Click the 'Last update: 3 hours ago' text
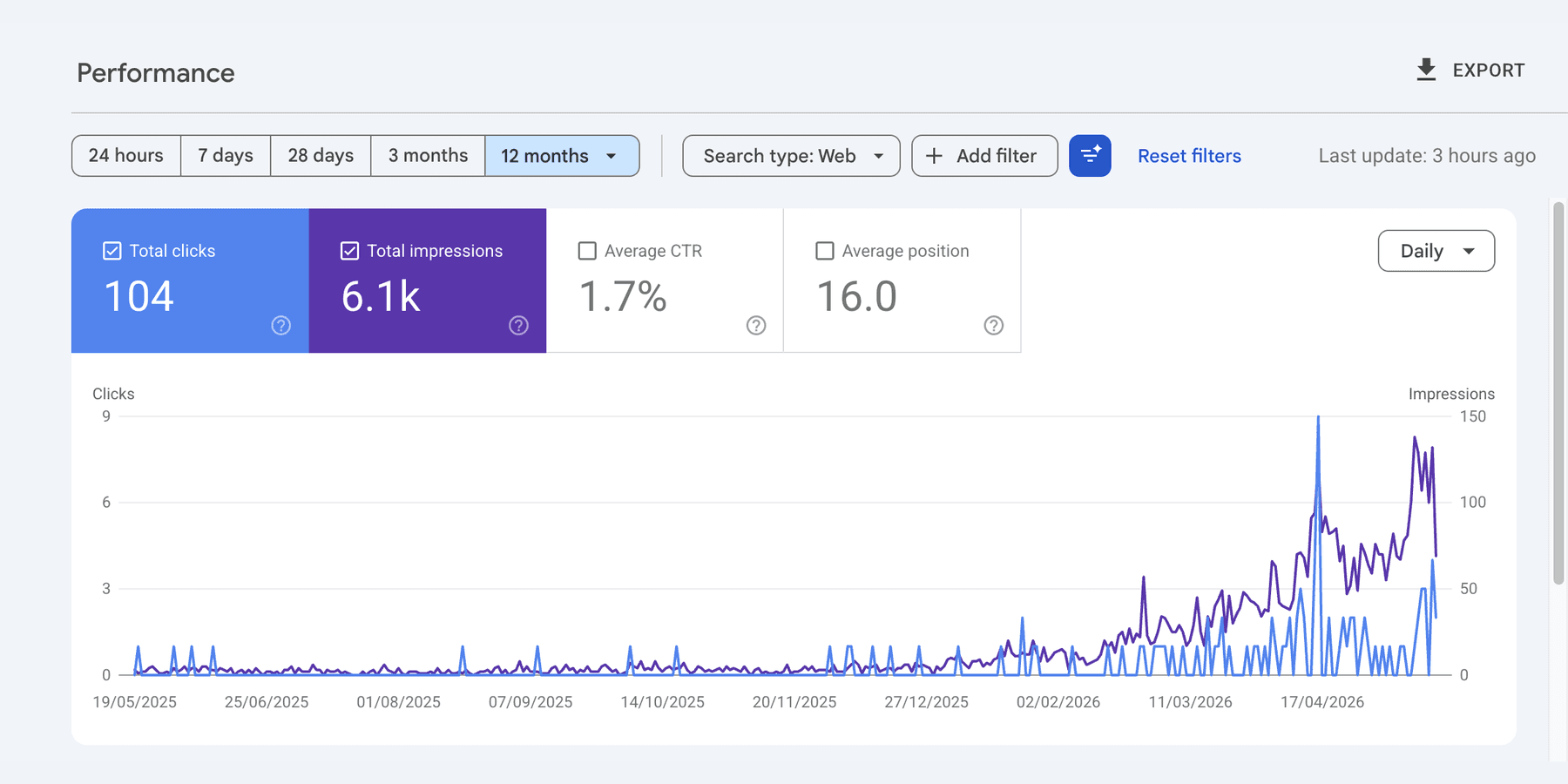 (1427, 156)
